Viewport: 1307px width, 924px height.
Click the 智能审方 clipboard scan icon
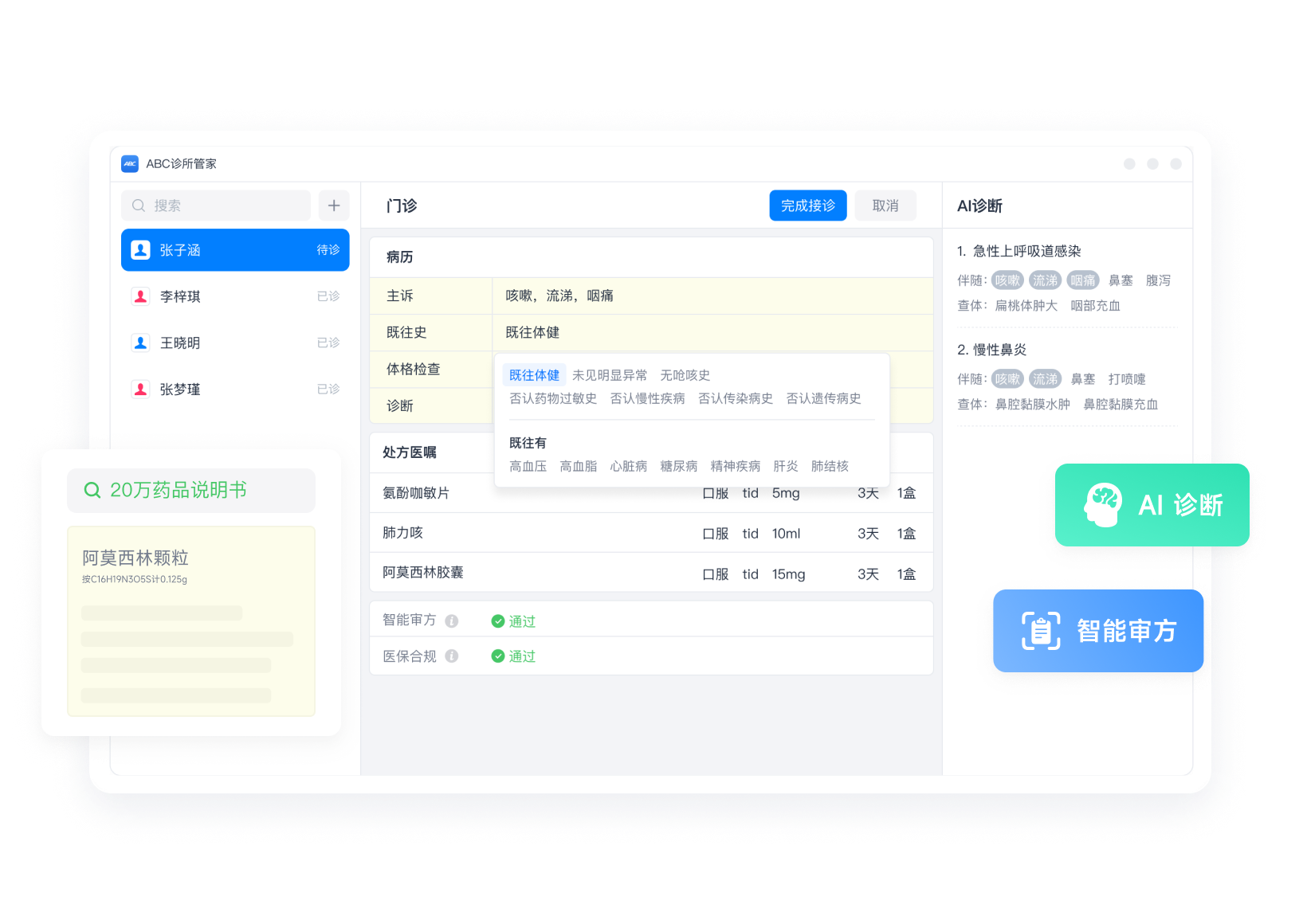[1041, 631]
